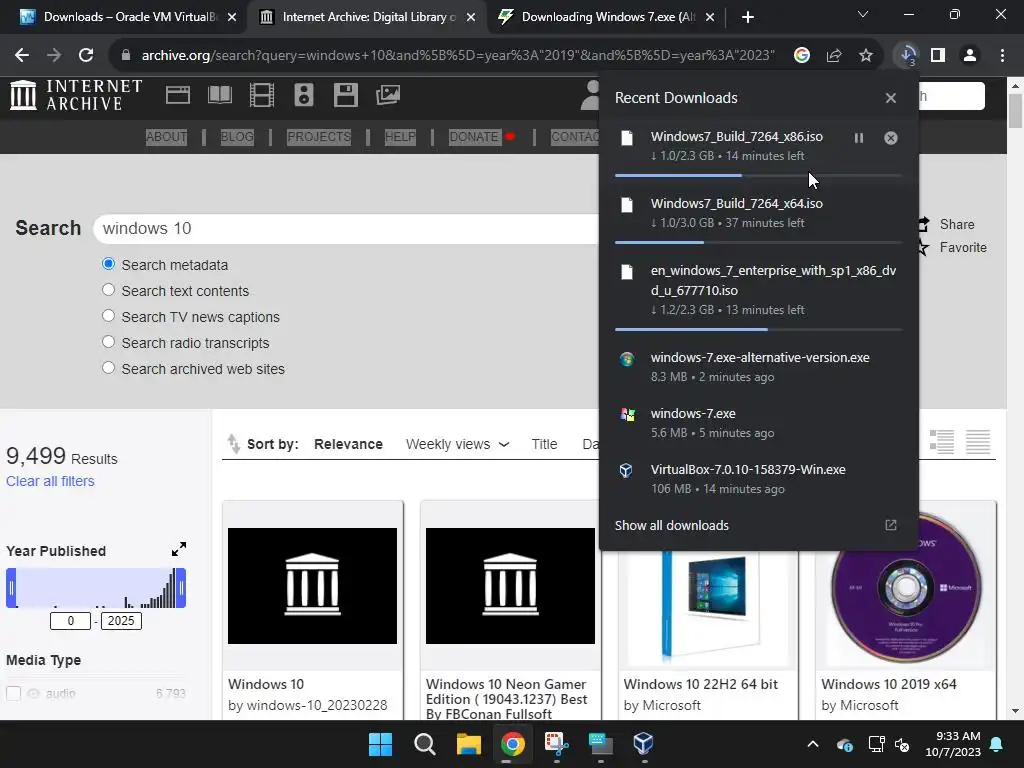Open VirtualBox-7.0.10-158379-Win.exe download entry
Viewport: 1024px width, 768px height.
point(758,479)
